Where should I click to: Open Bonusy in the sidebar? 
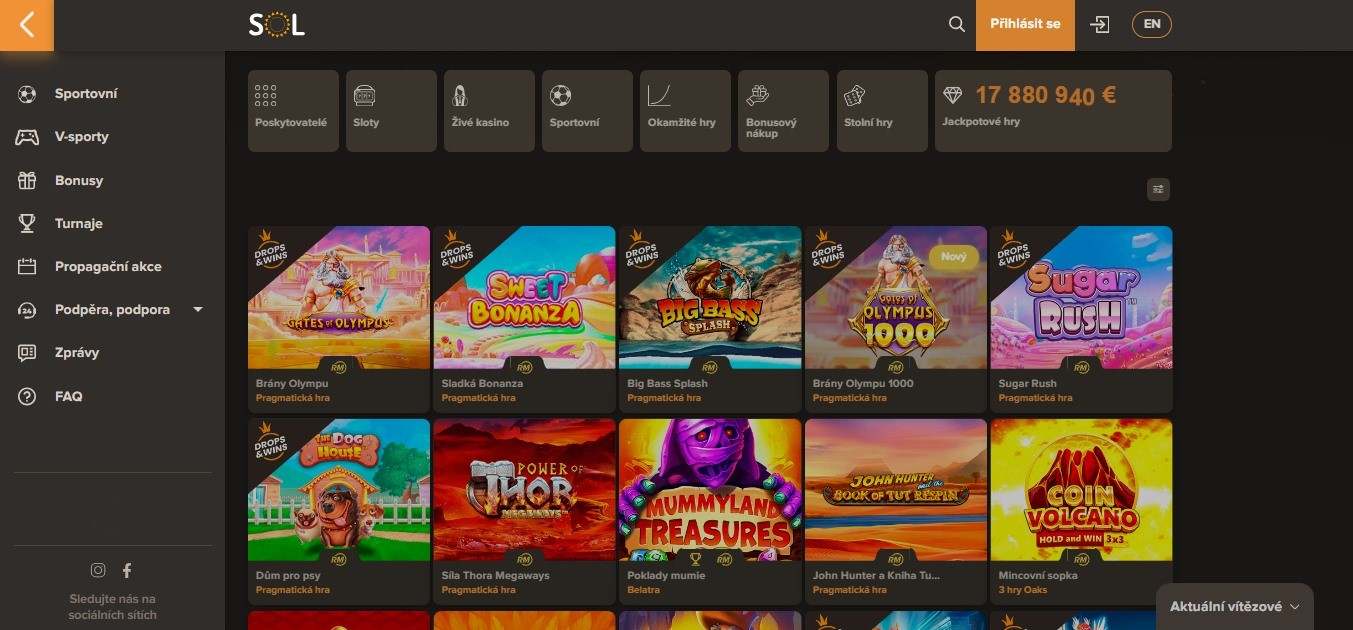79,181
